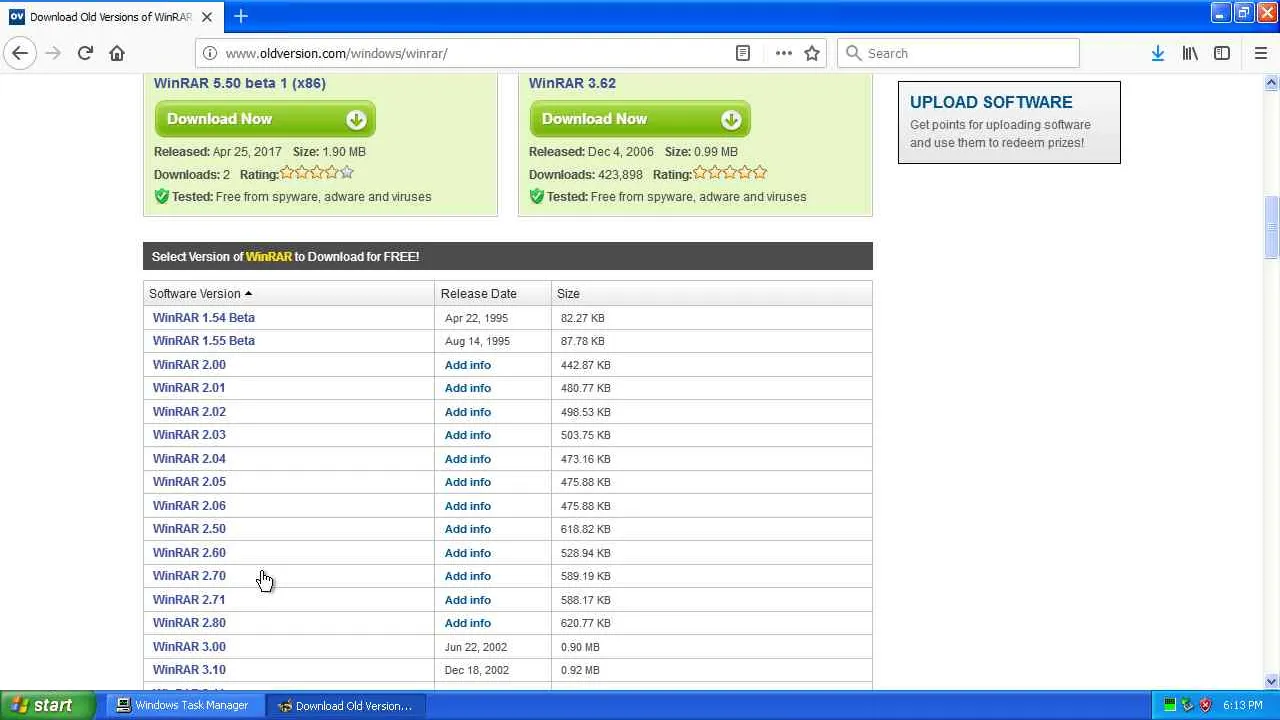Open a new browser tab
The height and width of the screenshot is (720, 1280).
(x=241, y=16)
